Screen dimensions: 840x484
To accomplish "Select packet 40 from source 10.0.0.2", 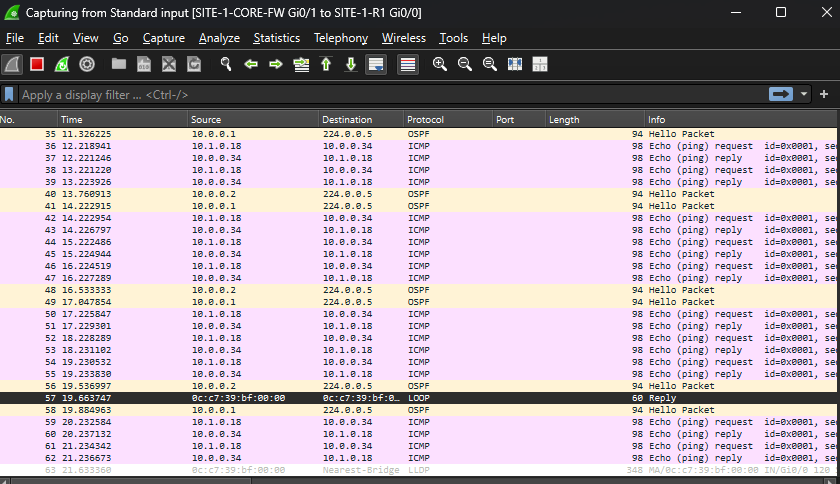I will click(x=418, y=194).
